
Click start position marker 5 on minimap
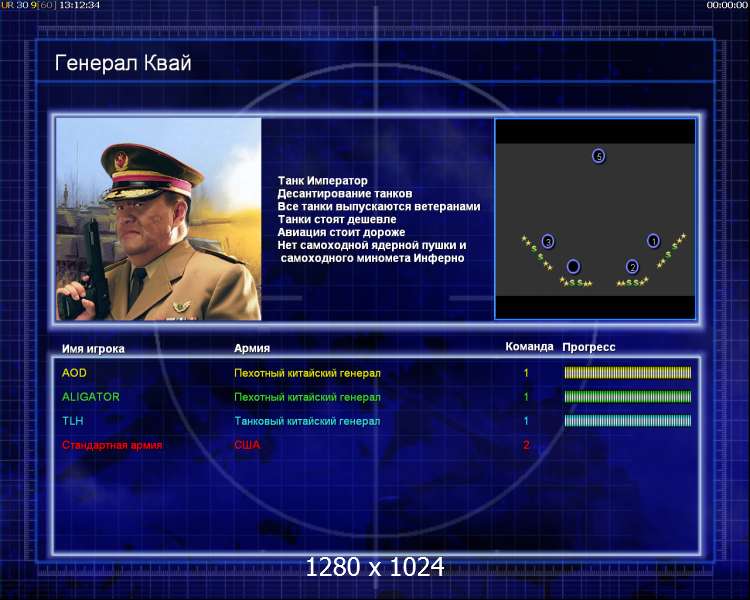598,156
